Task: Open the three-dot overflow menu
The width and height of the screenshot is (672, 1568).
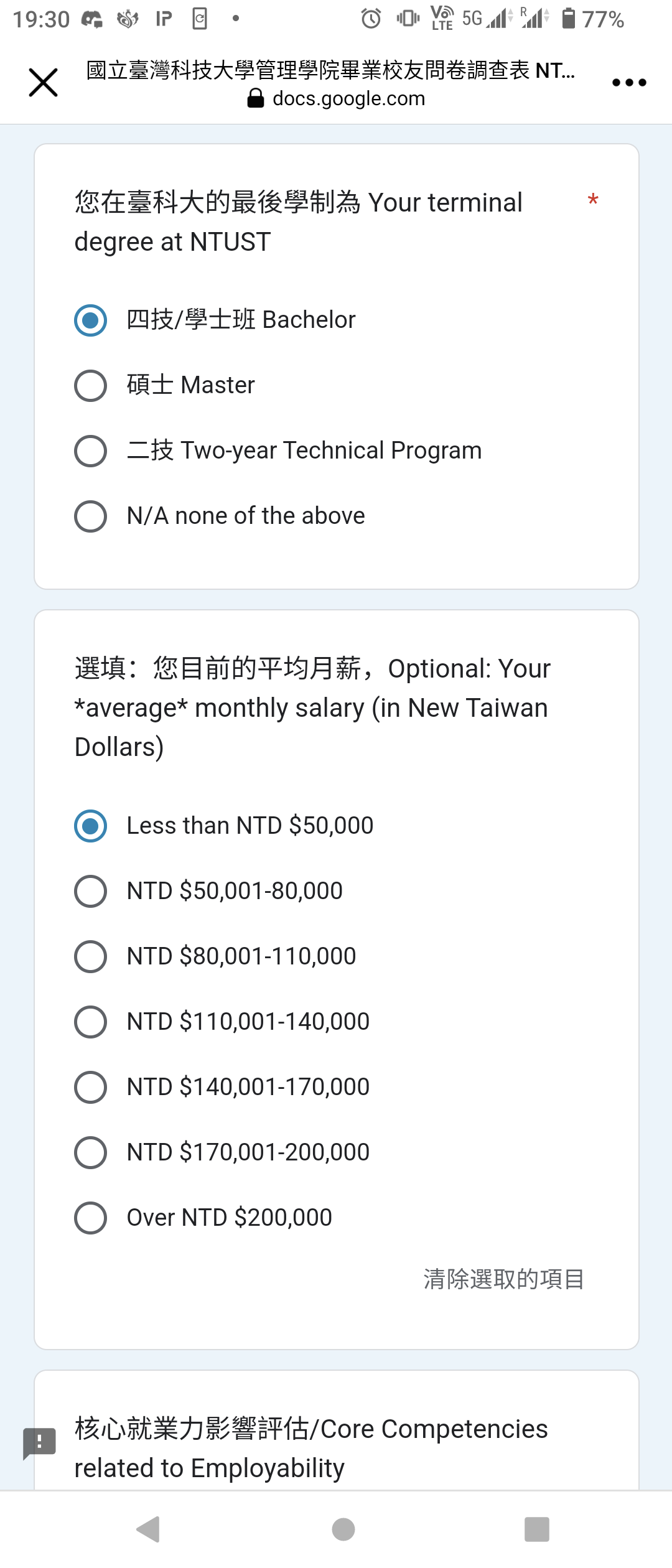Action: pyautogui.click(x=629, y=83)
